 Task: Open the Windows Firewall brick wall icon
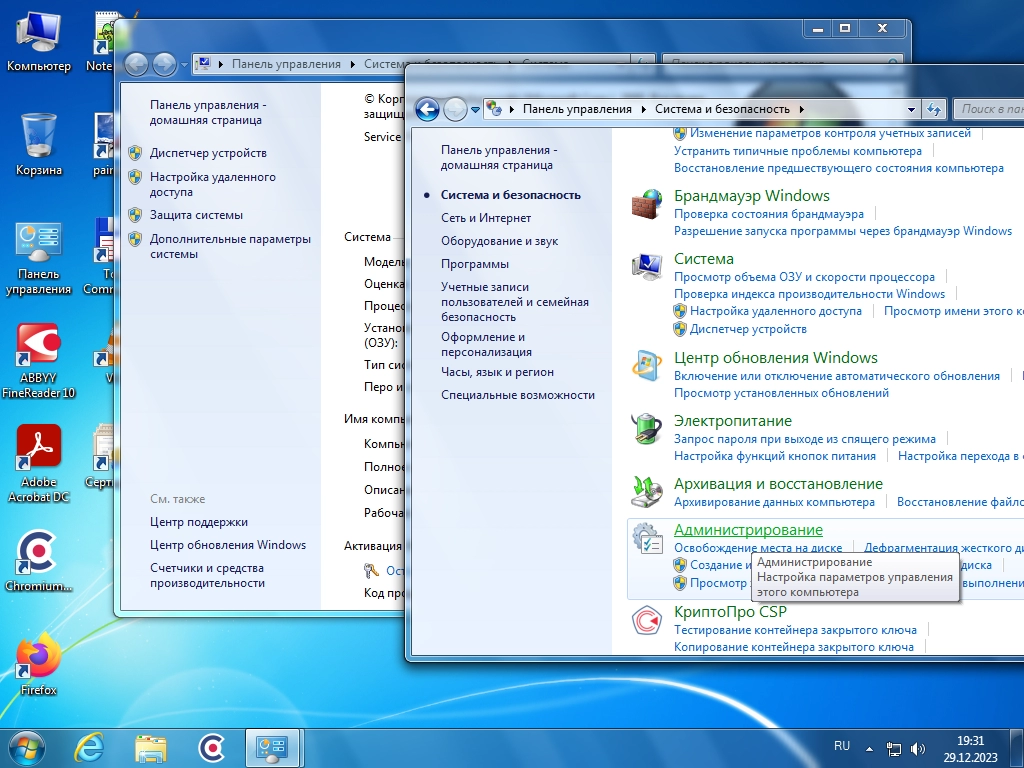pos(647,204)
